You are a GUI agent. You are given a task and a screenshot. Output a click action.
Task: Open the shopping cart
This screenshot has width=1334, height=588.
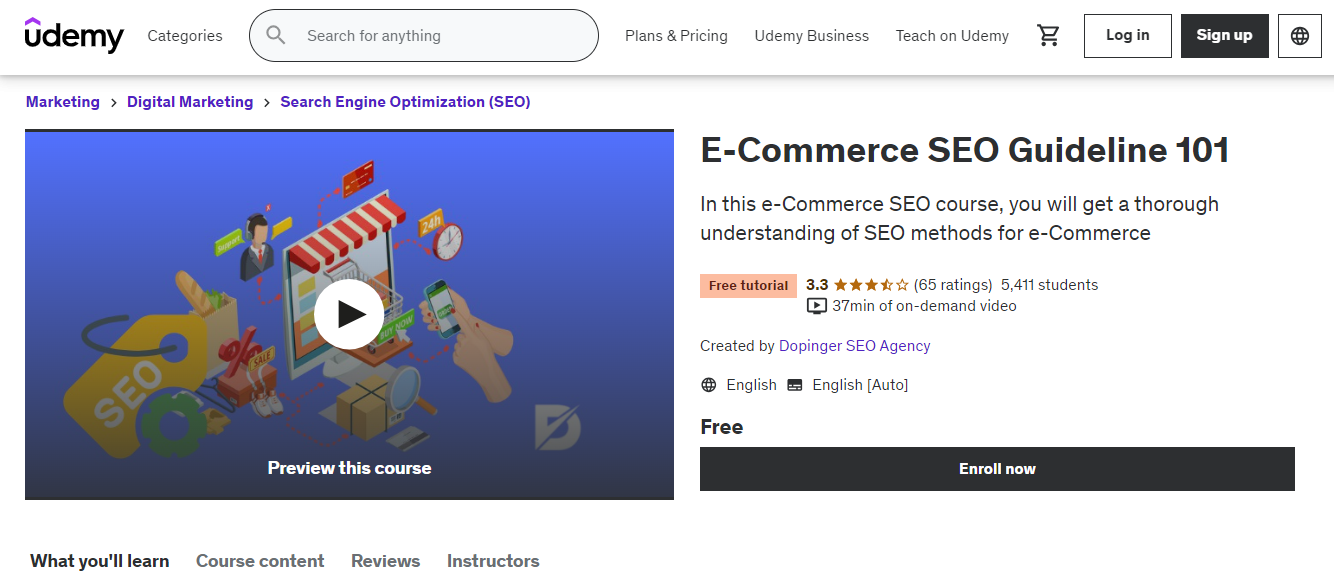point(1048,36)
